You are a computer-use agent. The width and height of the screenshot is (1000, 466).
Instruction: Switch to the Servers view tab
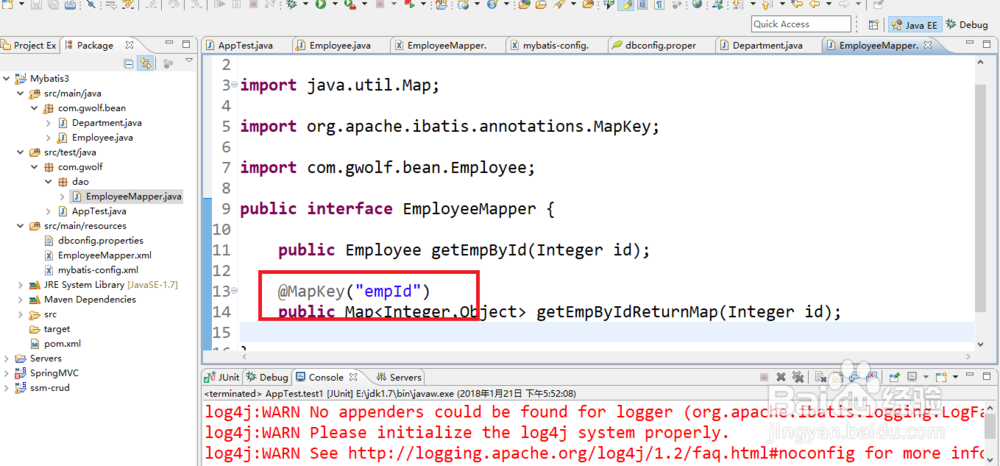(x=399, y=377)
